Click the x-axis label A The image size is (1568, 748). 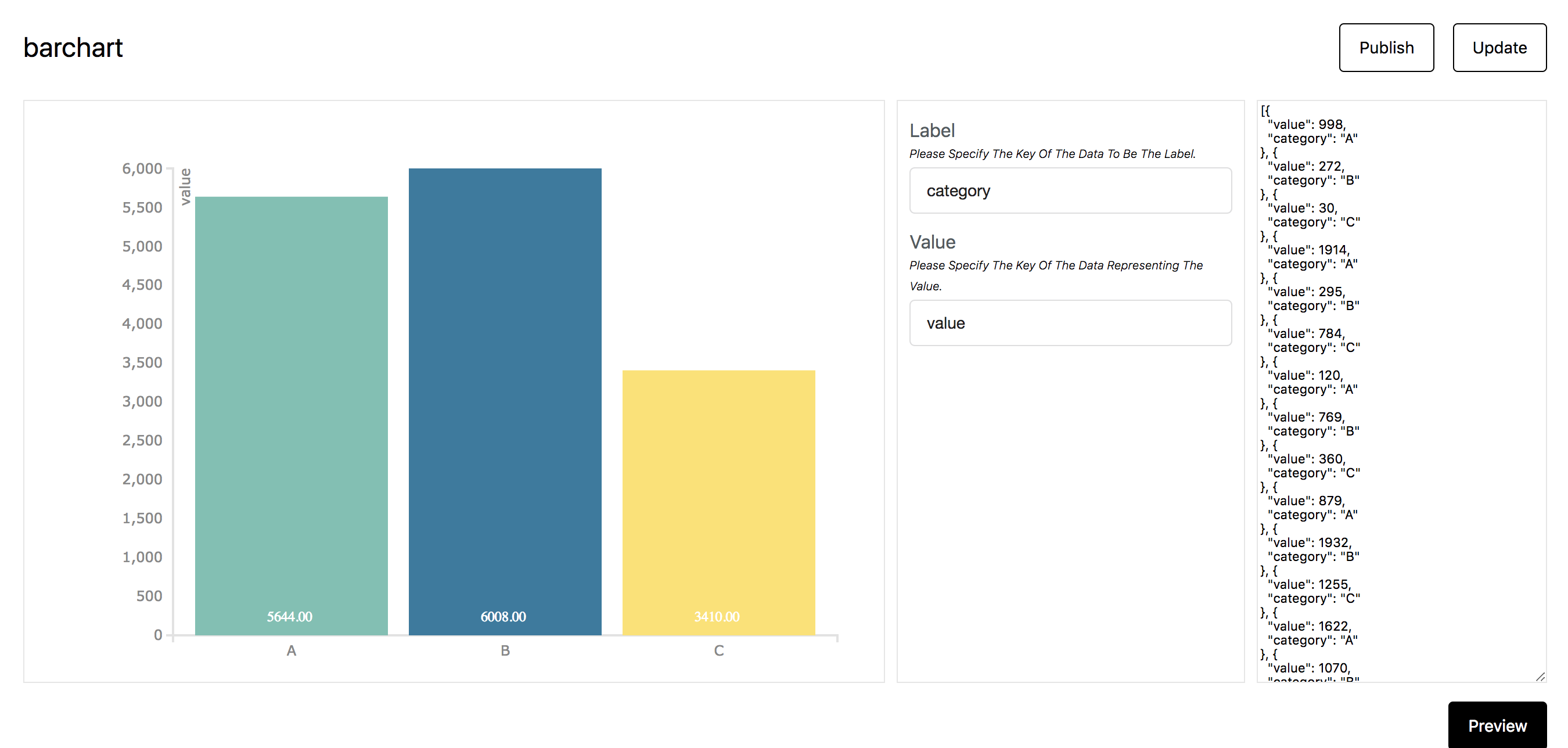coord(292,650)
